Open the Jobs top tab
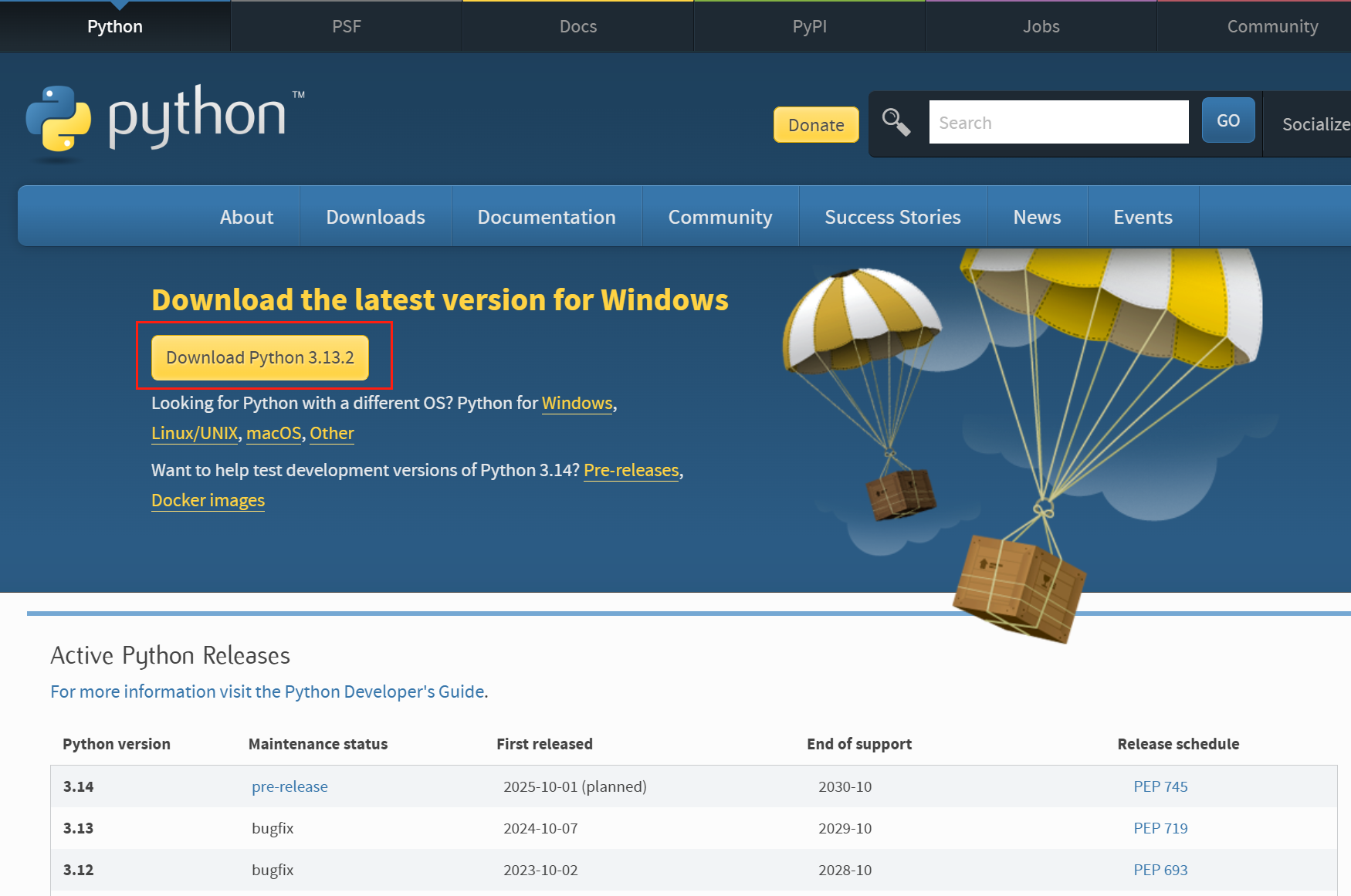 coord(1041,26)
